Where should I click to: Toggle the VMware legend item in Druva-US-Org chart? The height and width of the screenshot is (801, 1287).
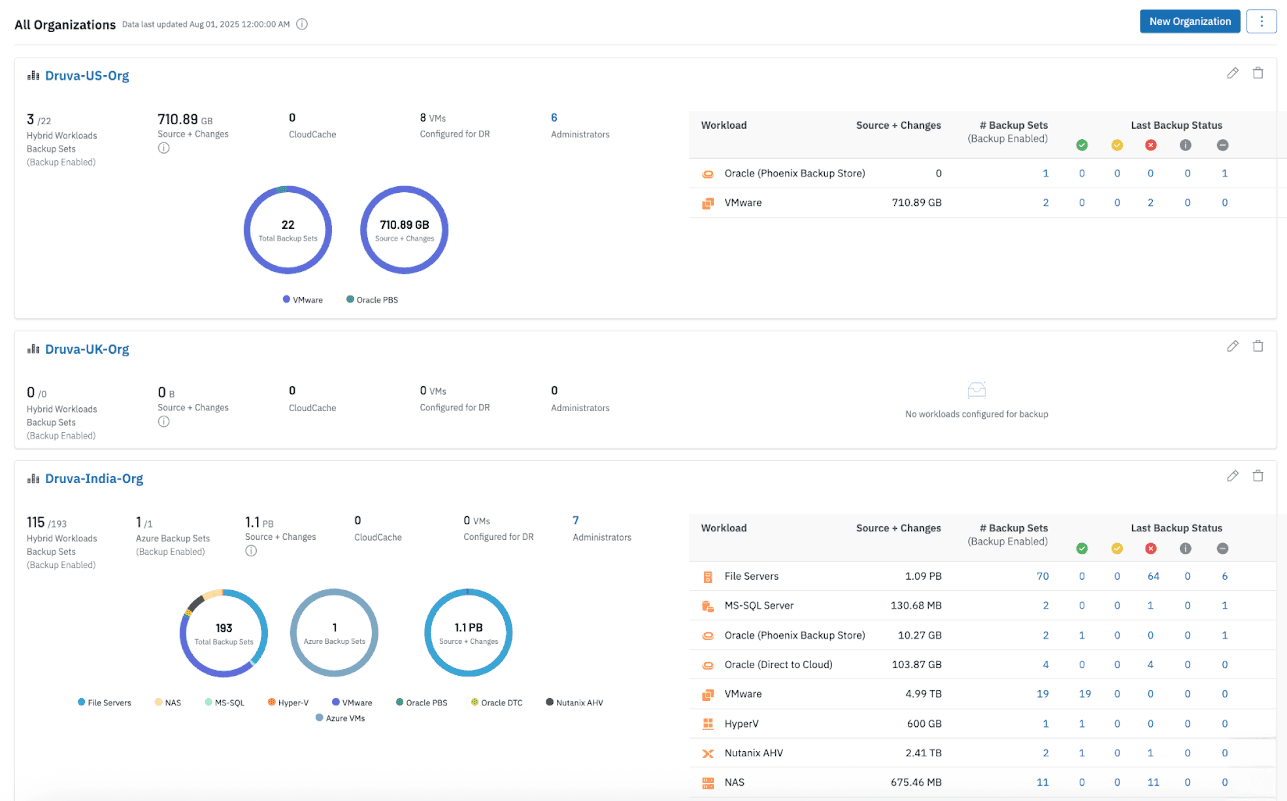(x=303, y=300)
